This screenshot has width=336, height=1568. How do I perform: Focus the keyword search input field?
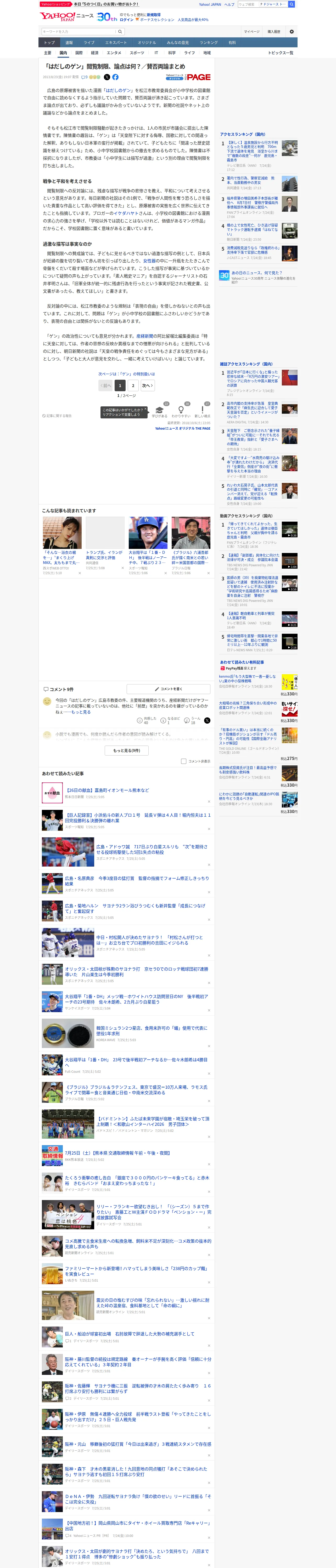[79, 32]
